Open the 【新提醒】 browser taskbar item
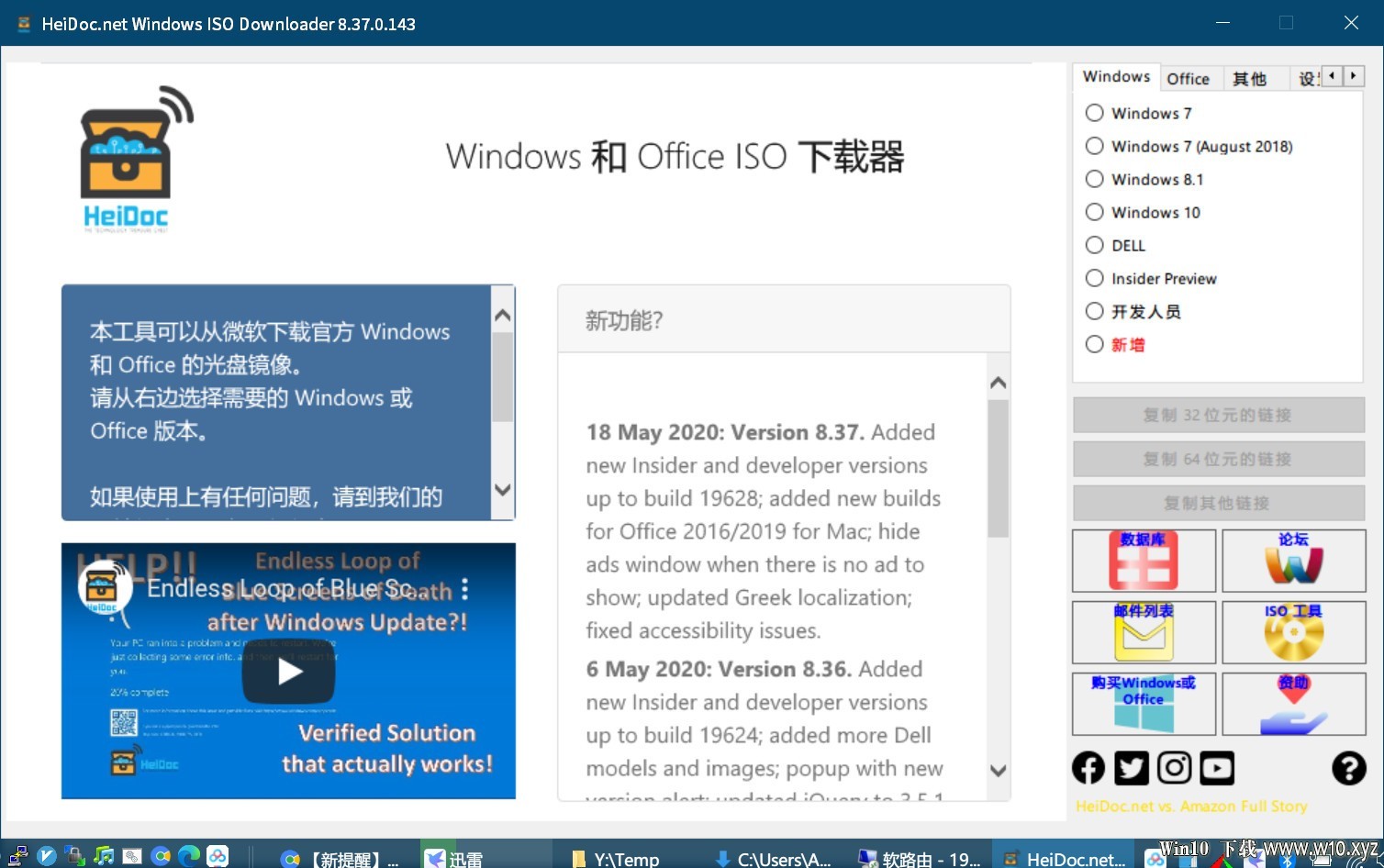This screenshot has height=868, width=1384. (x=340, y=858)
